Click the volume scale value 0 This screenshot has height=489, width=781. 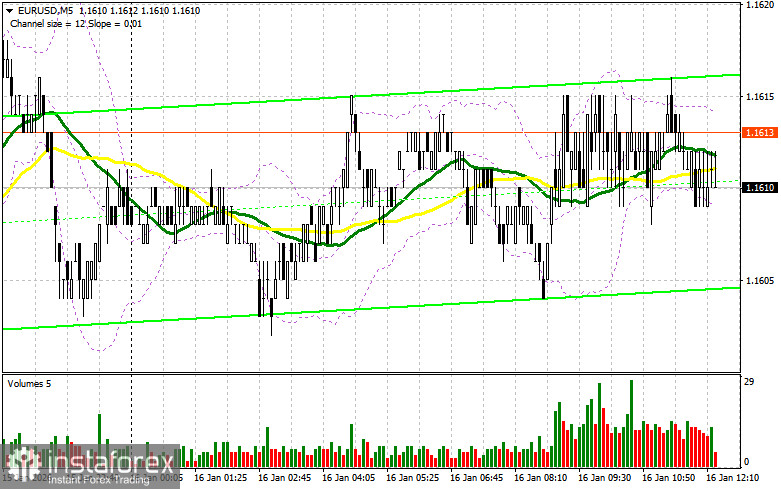click(746, 462)
